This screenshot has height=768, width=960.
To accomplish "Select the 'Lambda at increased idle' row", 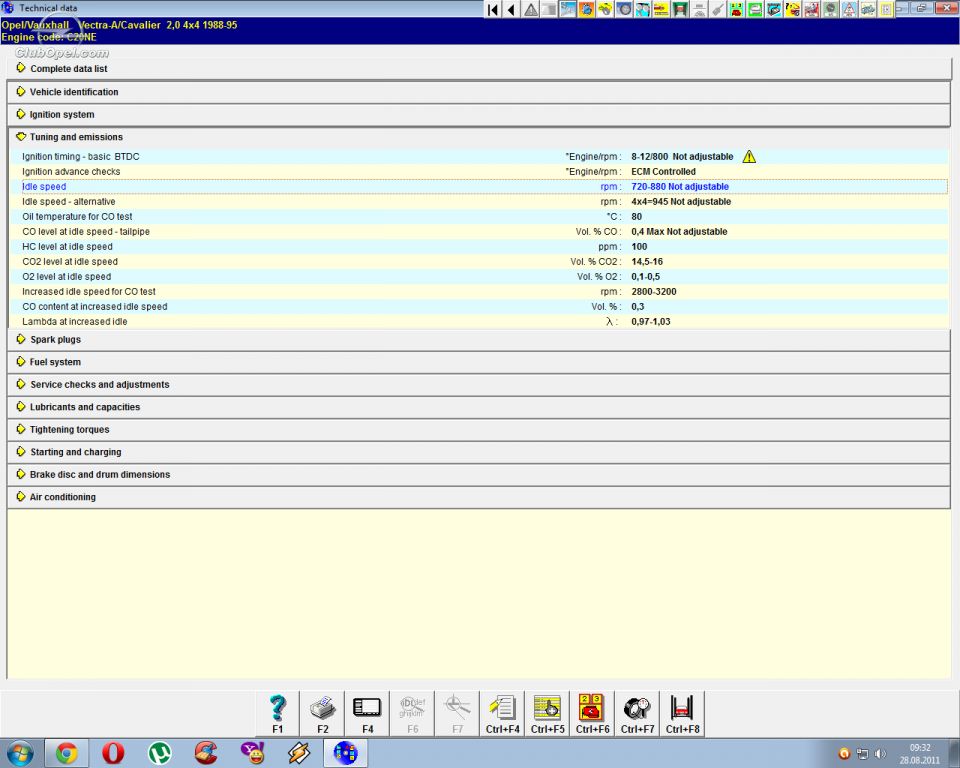I will (480, 322).
